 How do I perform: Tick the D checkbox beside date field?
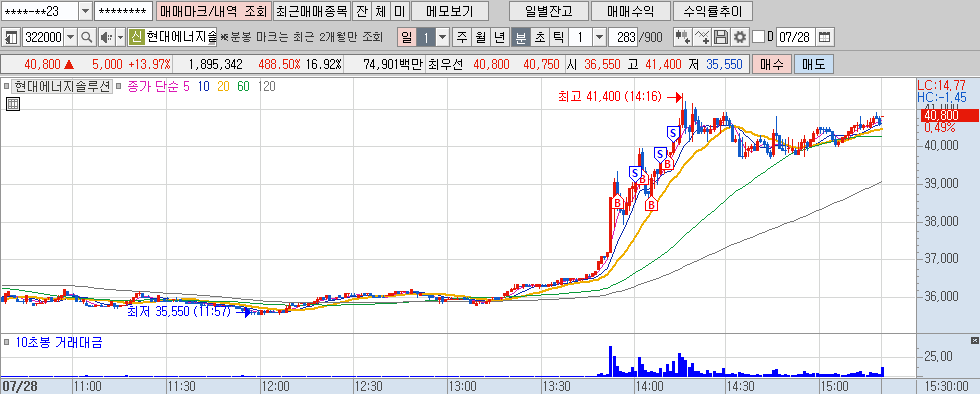coord(758,38)
